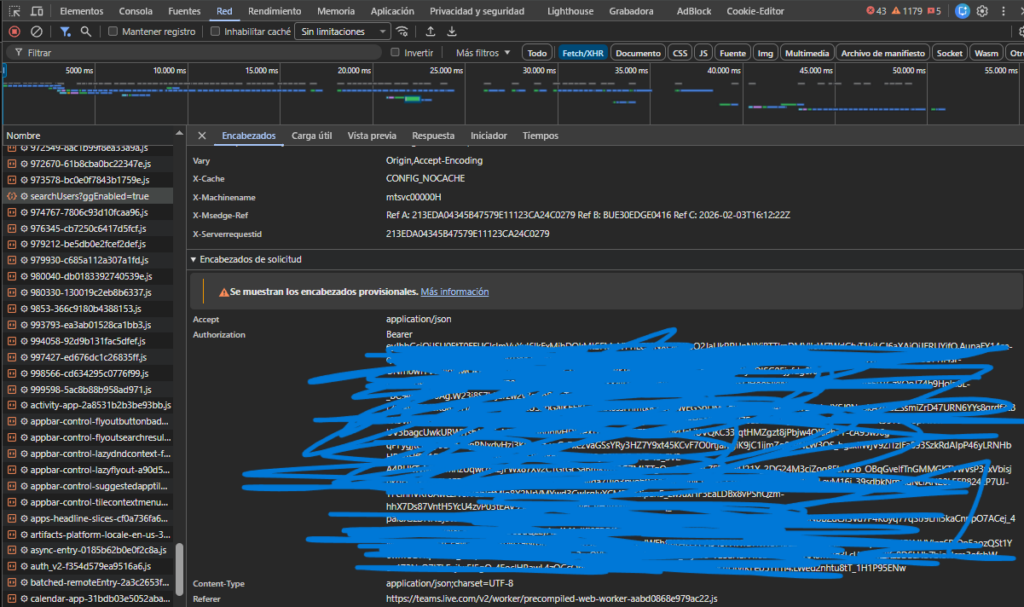Switch to the Respuesta tab

[433, 135]
